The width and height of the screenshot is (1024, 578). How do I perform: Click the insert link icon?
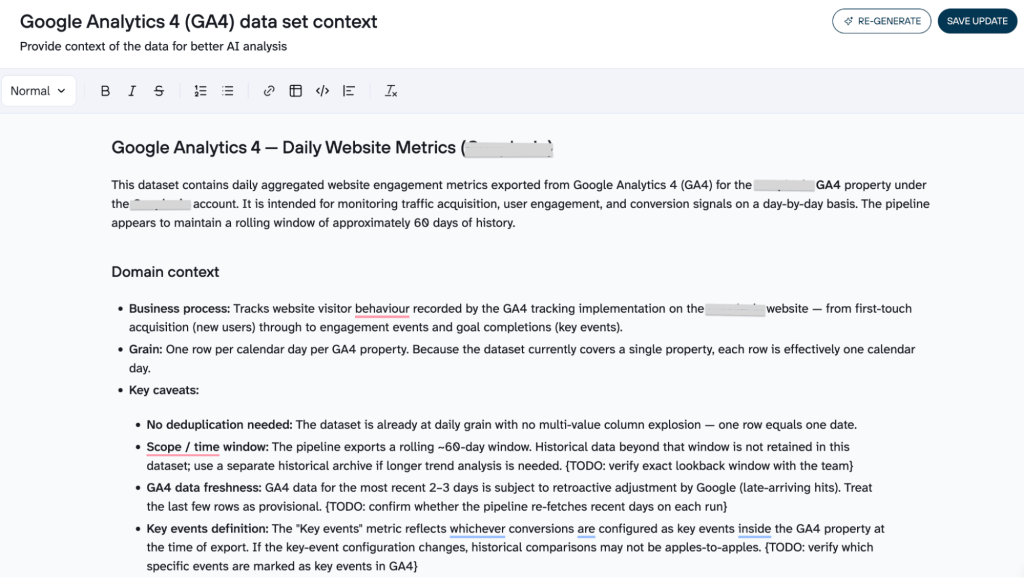[x=268, y=91]
